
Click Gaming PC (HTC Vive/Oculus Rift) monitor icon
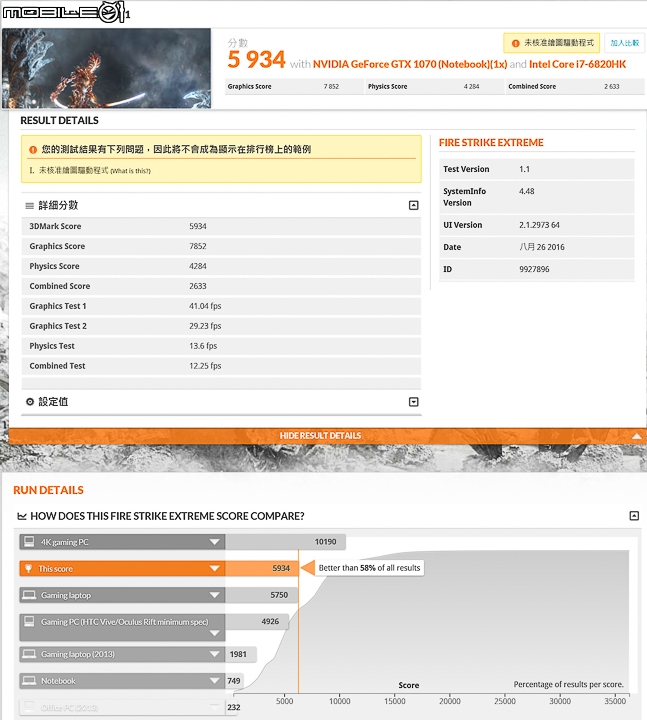coord(29,622)
